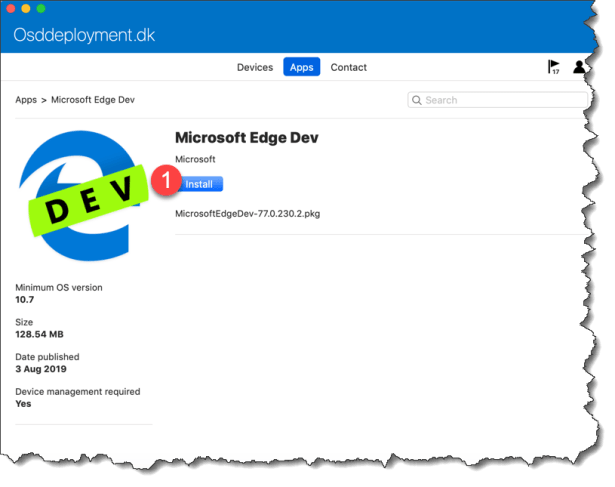The image size is (615, 487).
Task: Switch to the Devices tab
Action: click(254, 67)
